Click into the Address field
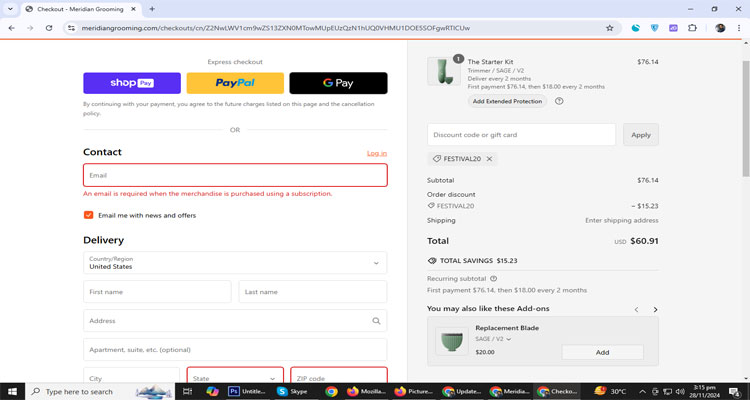This screenshot has height=400, width=750. (x=235, y=321)
